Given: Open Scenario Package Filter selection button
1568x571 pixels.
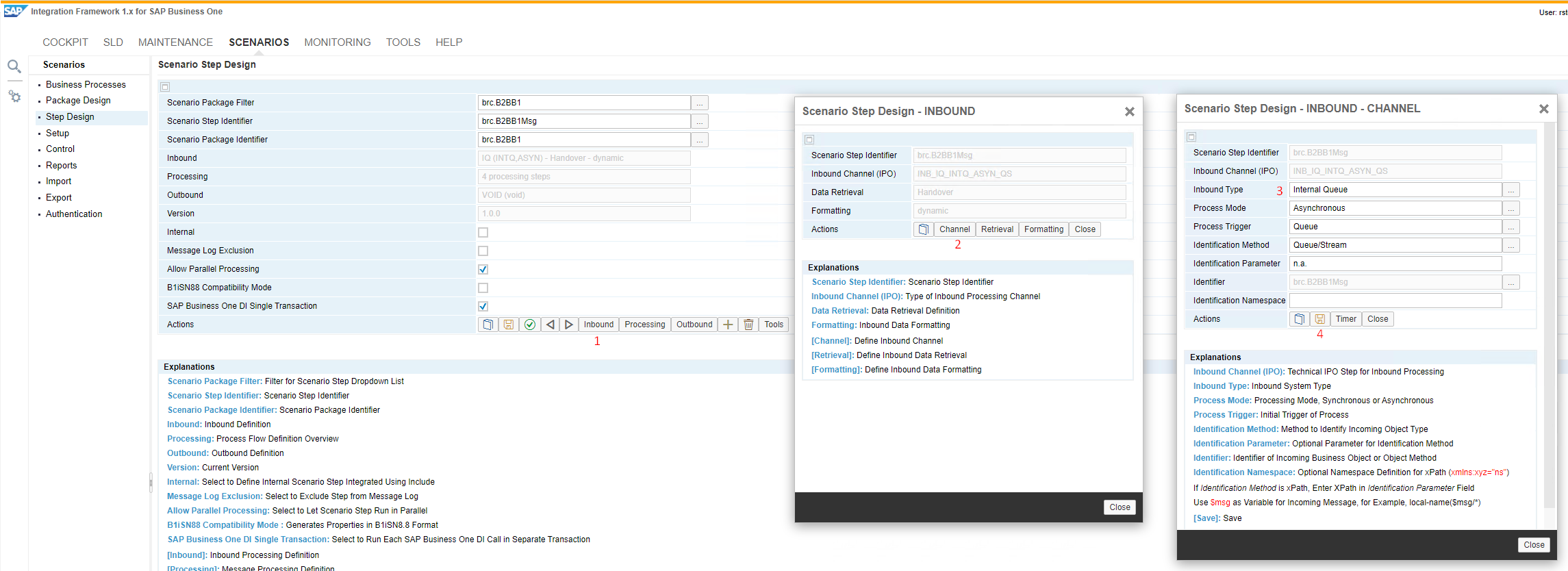Looking at the screenshot, I should coord(700,103).
